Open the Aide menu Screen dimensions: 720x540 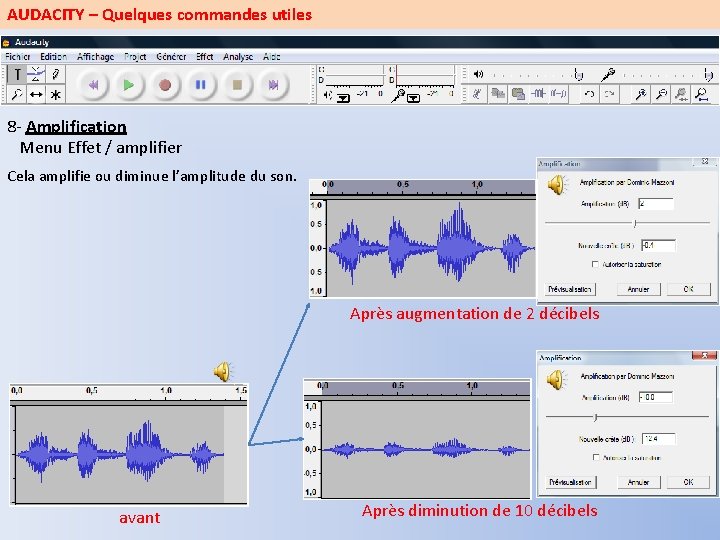(272, 56)
